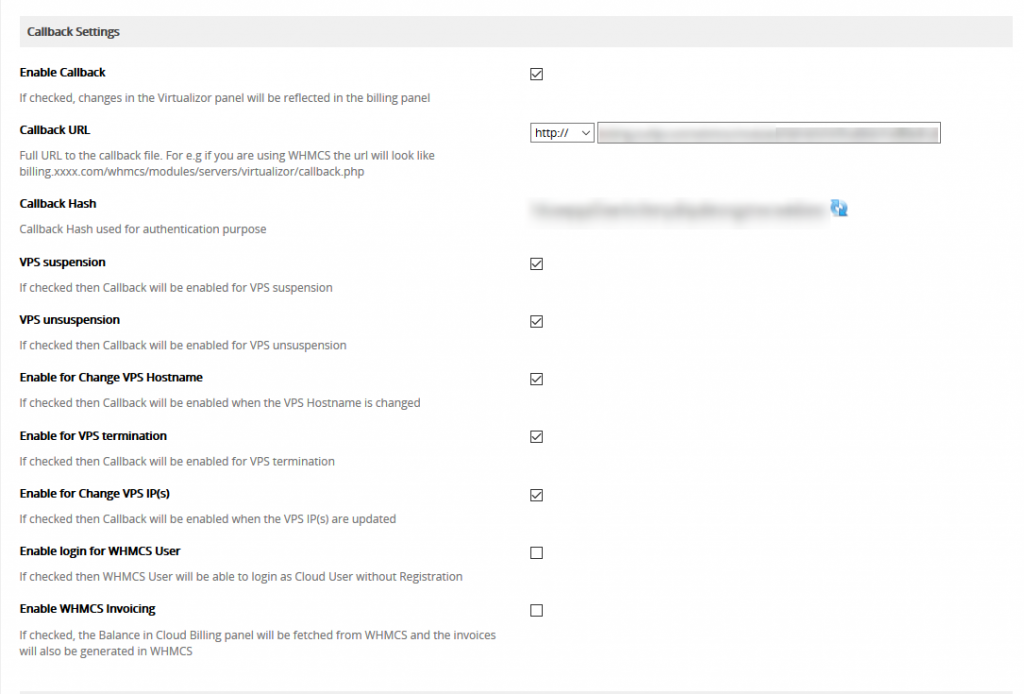The width and height of the screenshot is (1024, 694).
Task: Regenerate the Callback Hash value
Action: pyautogui.click(x=840, y=208)
